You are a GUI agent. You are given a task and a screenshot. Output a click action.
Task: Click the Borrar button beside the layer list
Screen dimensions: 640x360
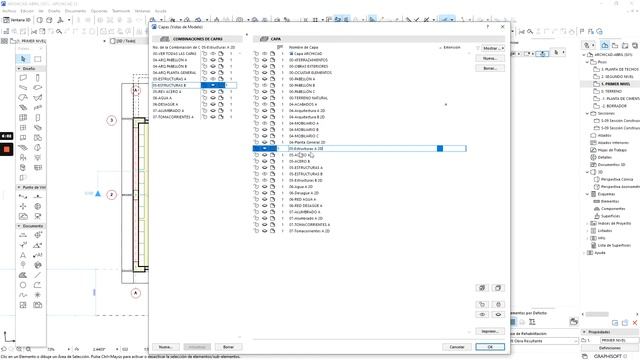(x=490, y=68)
